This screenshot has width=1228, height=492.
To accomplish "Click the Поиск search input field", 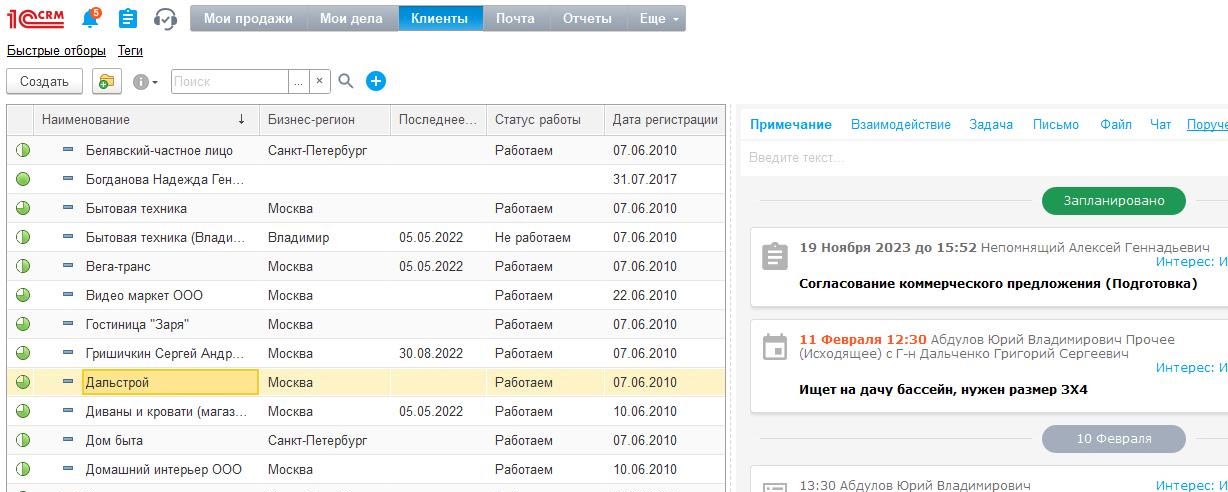I will point(230,81).
